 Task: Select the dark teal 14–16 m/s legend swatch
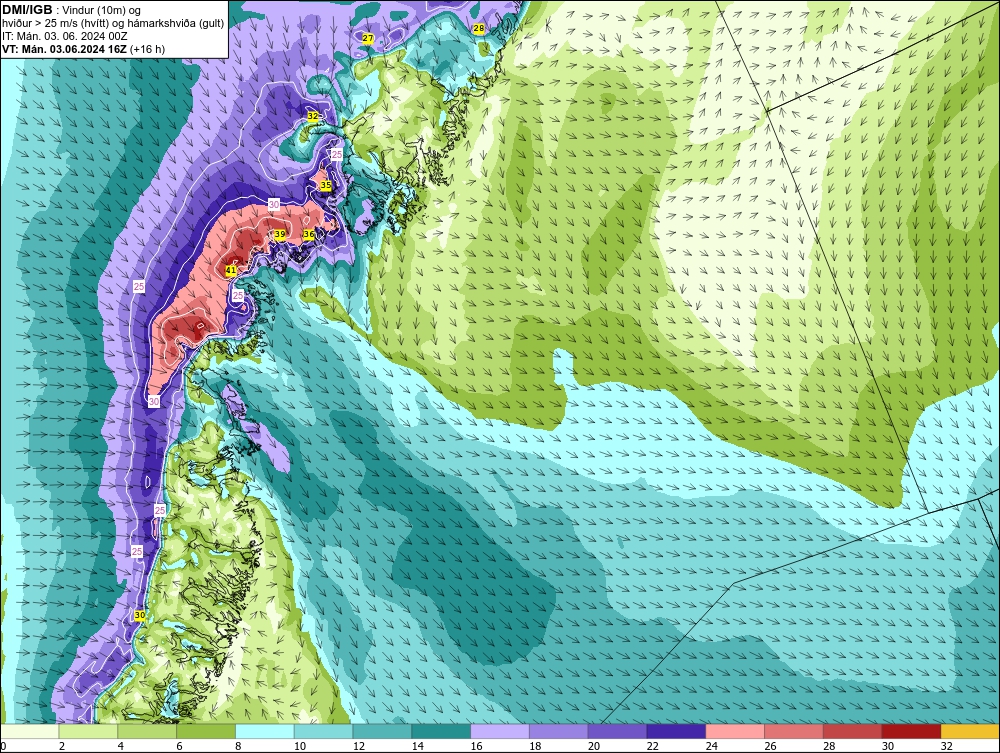coord(441,731)
